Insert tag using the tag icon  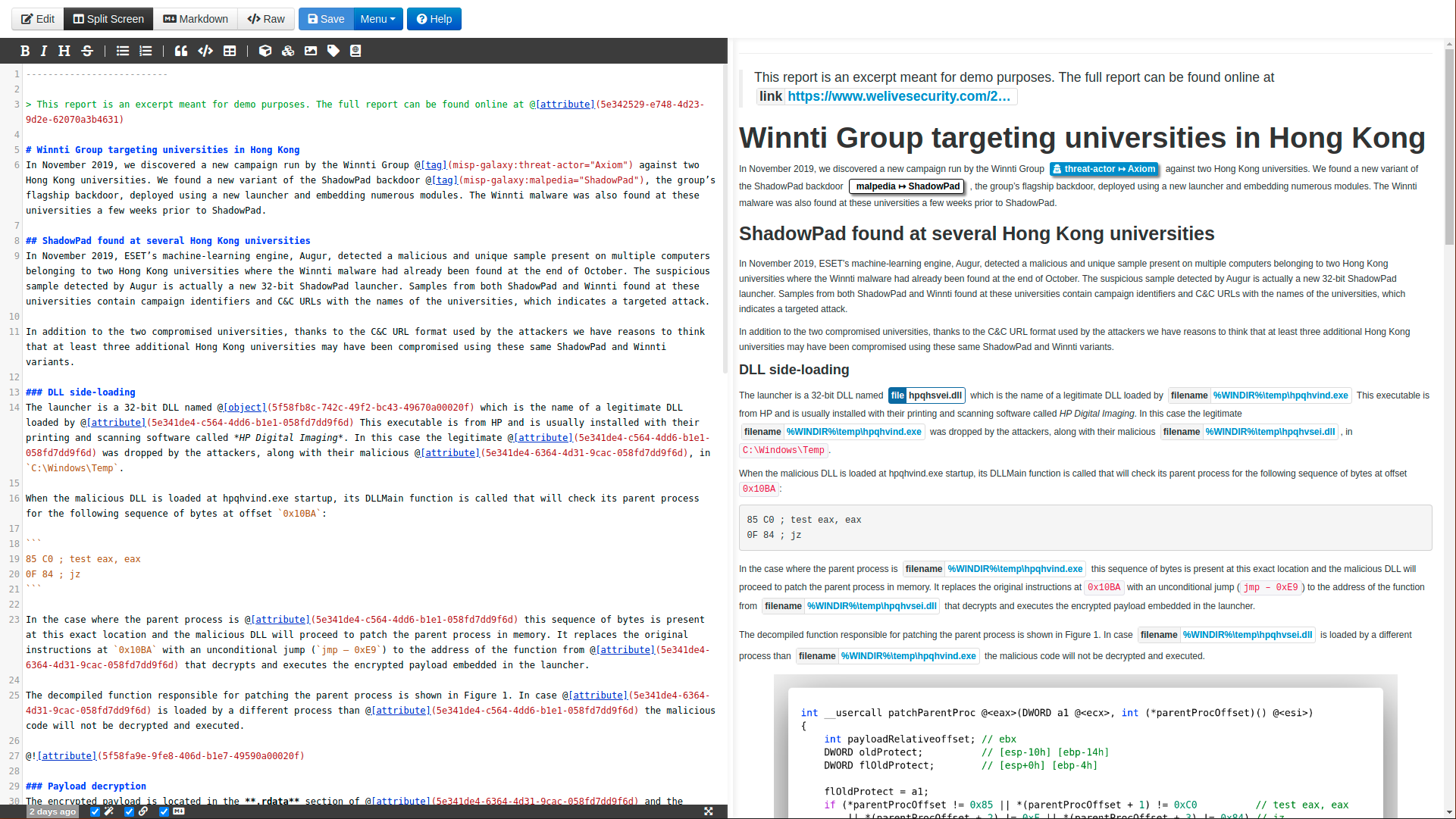coord(333,51)
